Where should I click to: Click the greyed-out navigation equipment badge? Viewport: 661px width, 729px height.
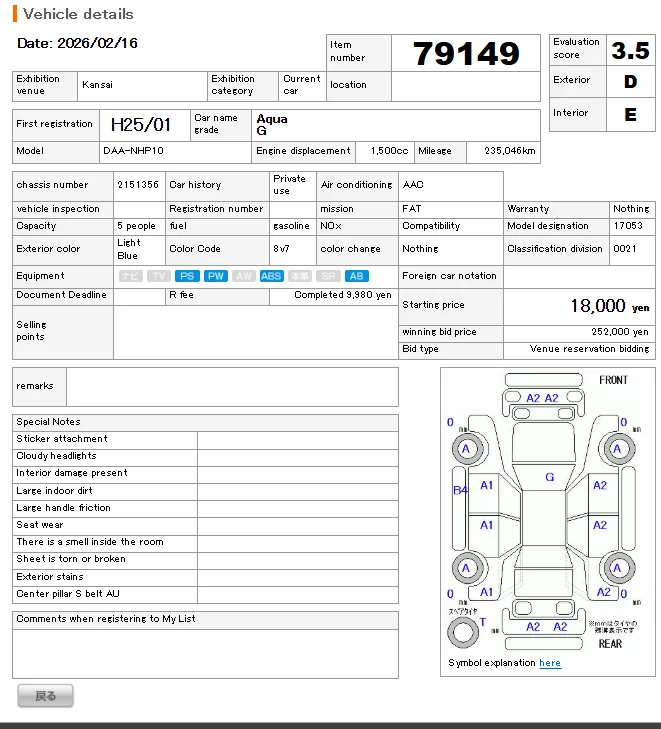tap(130, 276)
